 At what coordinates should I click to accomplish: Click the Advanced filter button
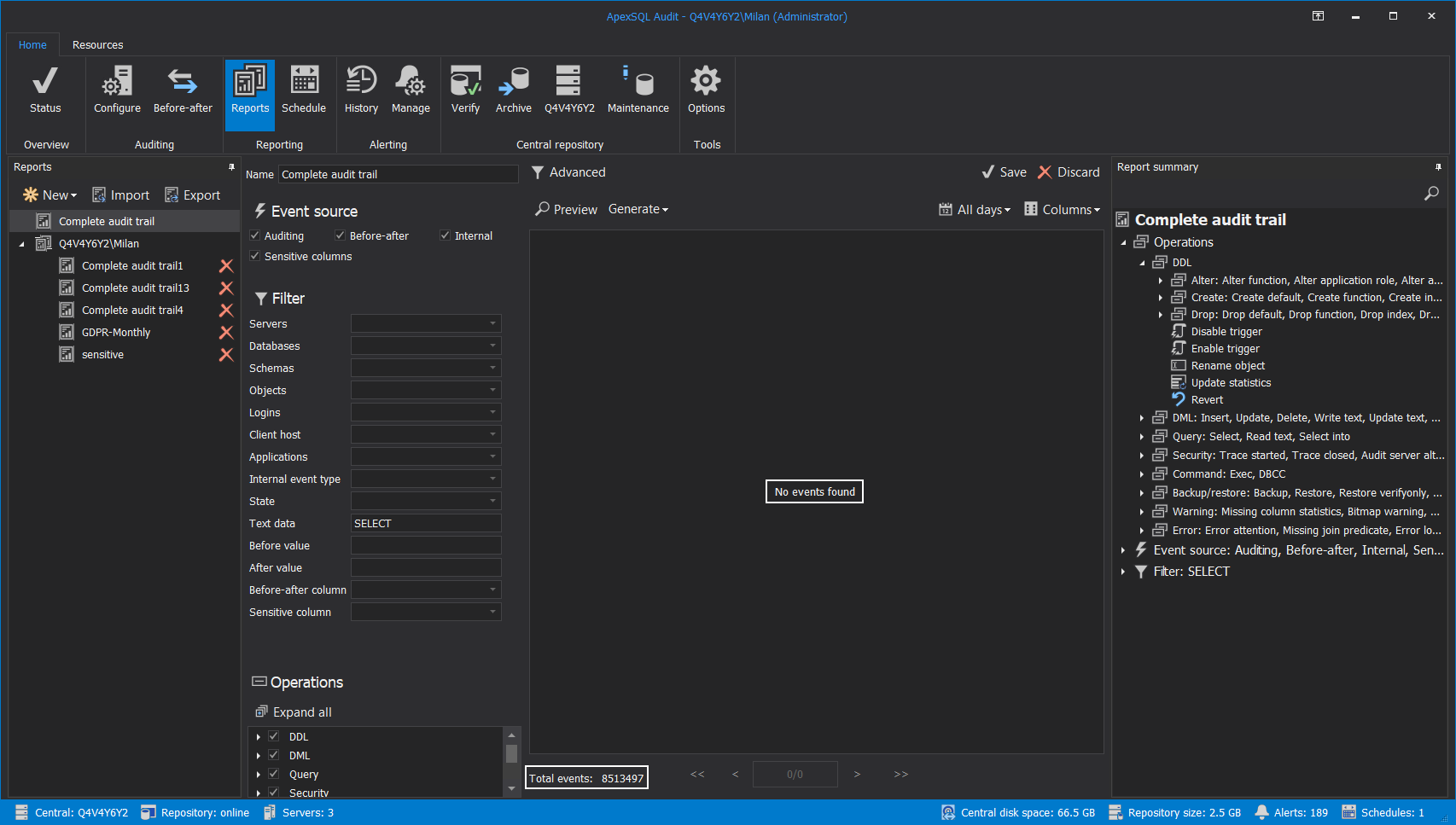click(568, 172)
